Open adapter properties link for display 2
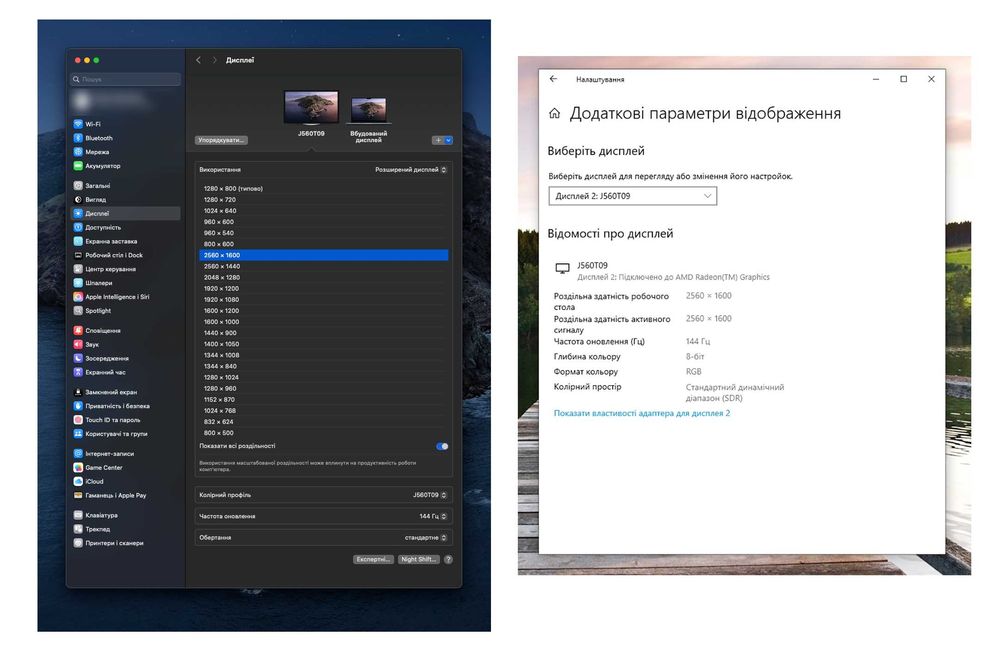1000x654 pixels. pos(642,413)
